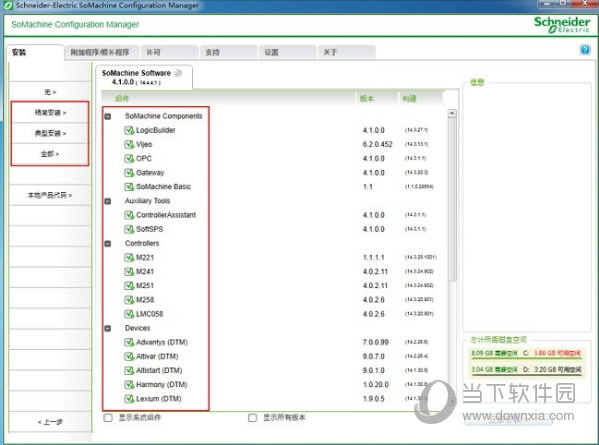Click the Advantys version 7.0.0.99
Image resolution: width=599 pixels, height=445 pixels.
(x=376, y=342)
